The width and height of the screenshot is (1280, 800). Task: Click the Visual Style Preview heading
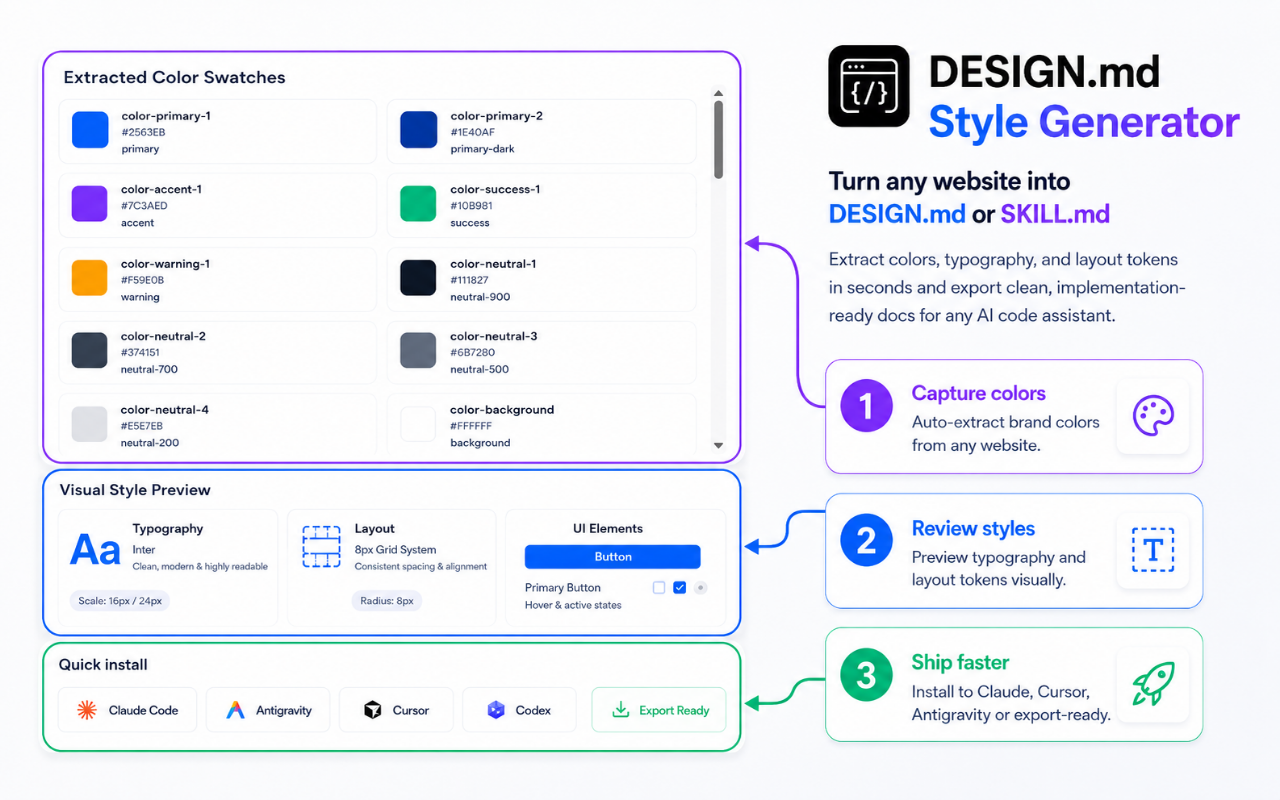[x=135, y=490]
